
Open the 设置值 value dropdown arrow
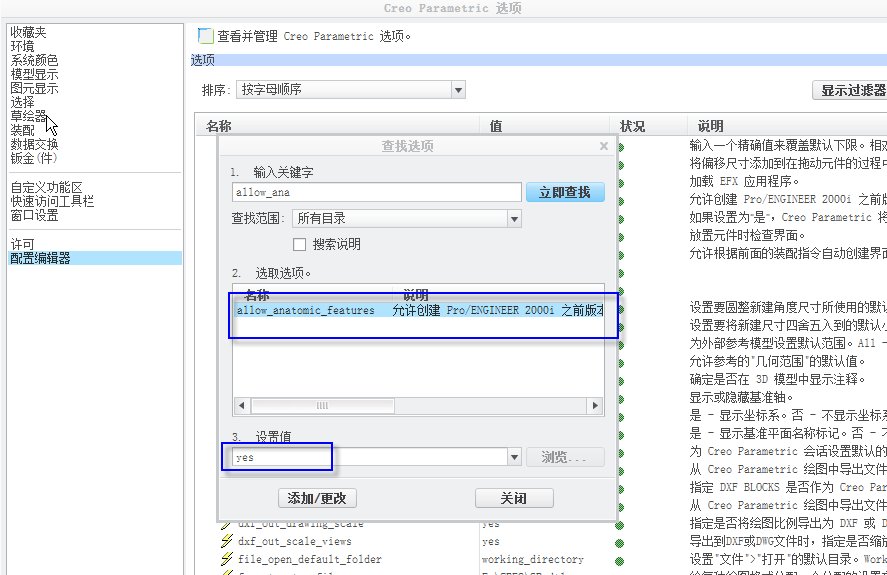pos(514,457)
